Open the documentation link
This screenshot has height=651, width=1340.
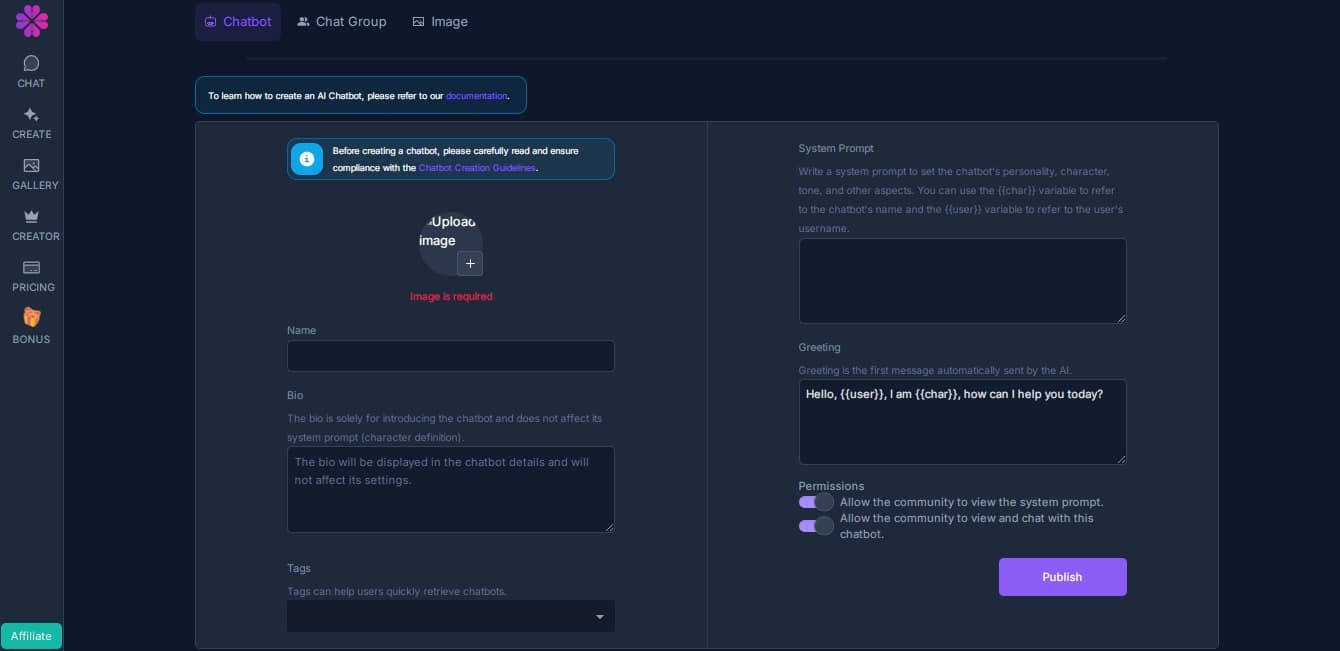477,96
